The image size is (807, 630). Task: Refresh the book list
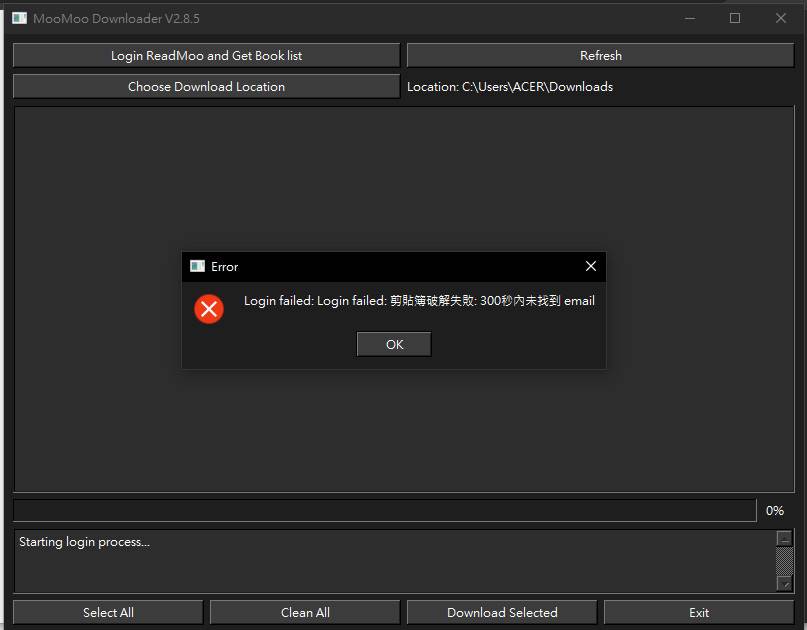[600, 56]
